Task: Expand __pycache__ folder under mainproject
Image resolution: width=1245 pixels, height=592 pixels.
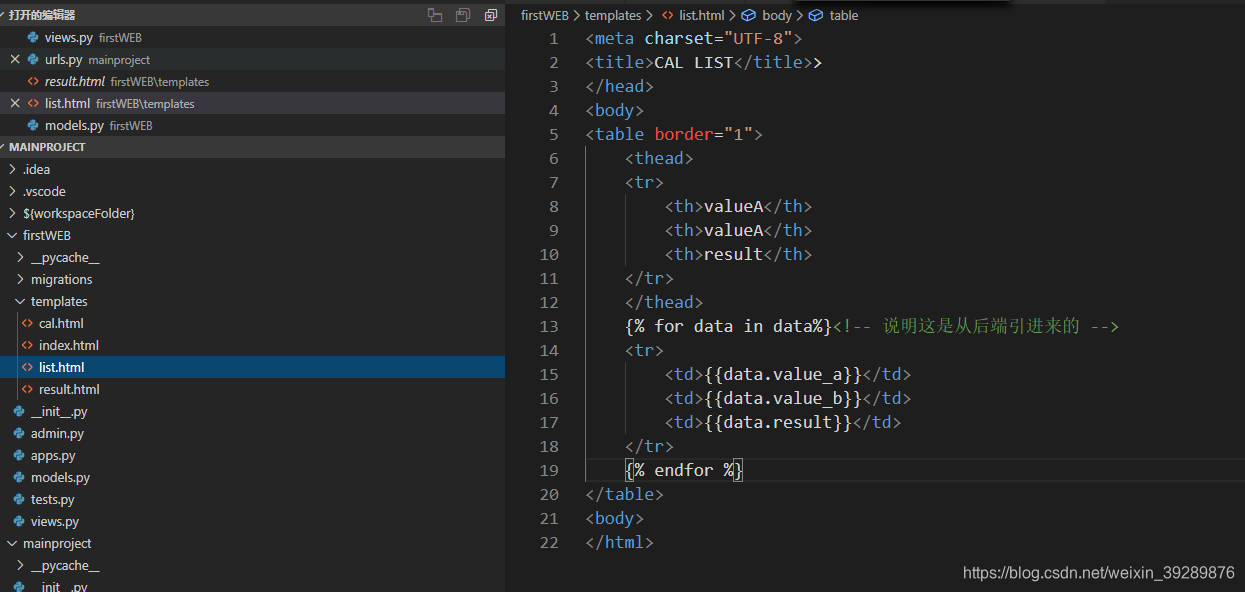Action: (20, 565)
